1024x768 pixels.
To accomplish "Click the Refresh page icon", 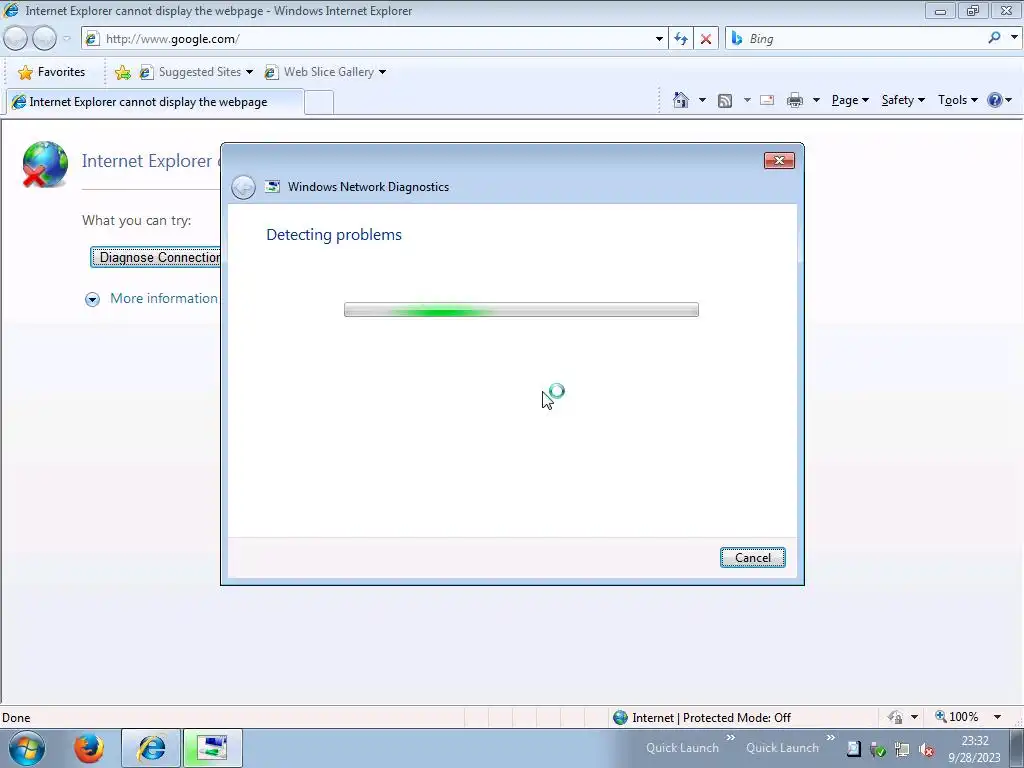I will (681, 39).
